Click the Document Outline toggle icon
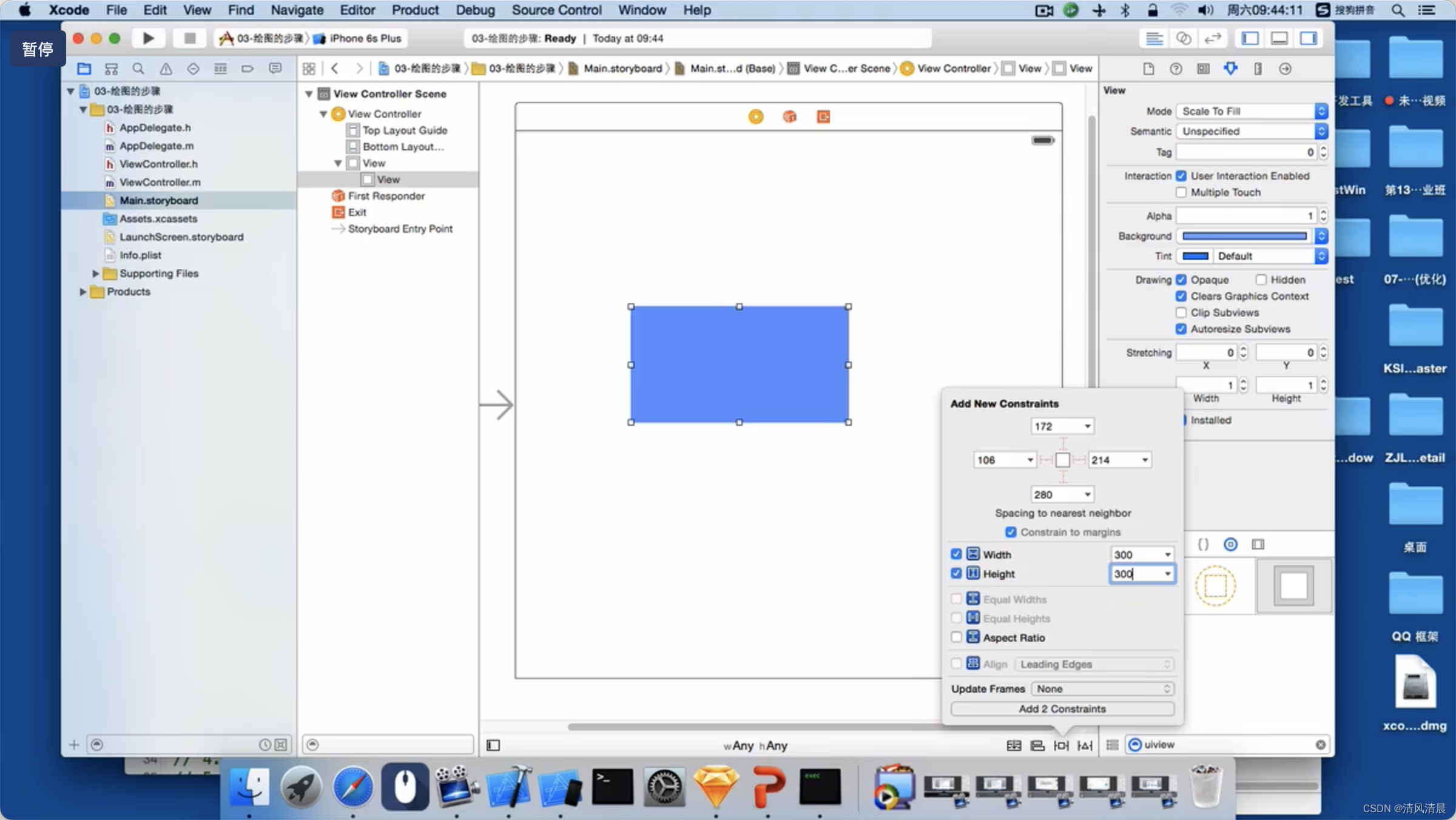 point(494,744)
